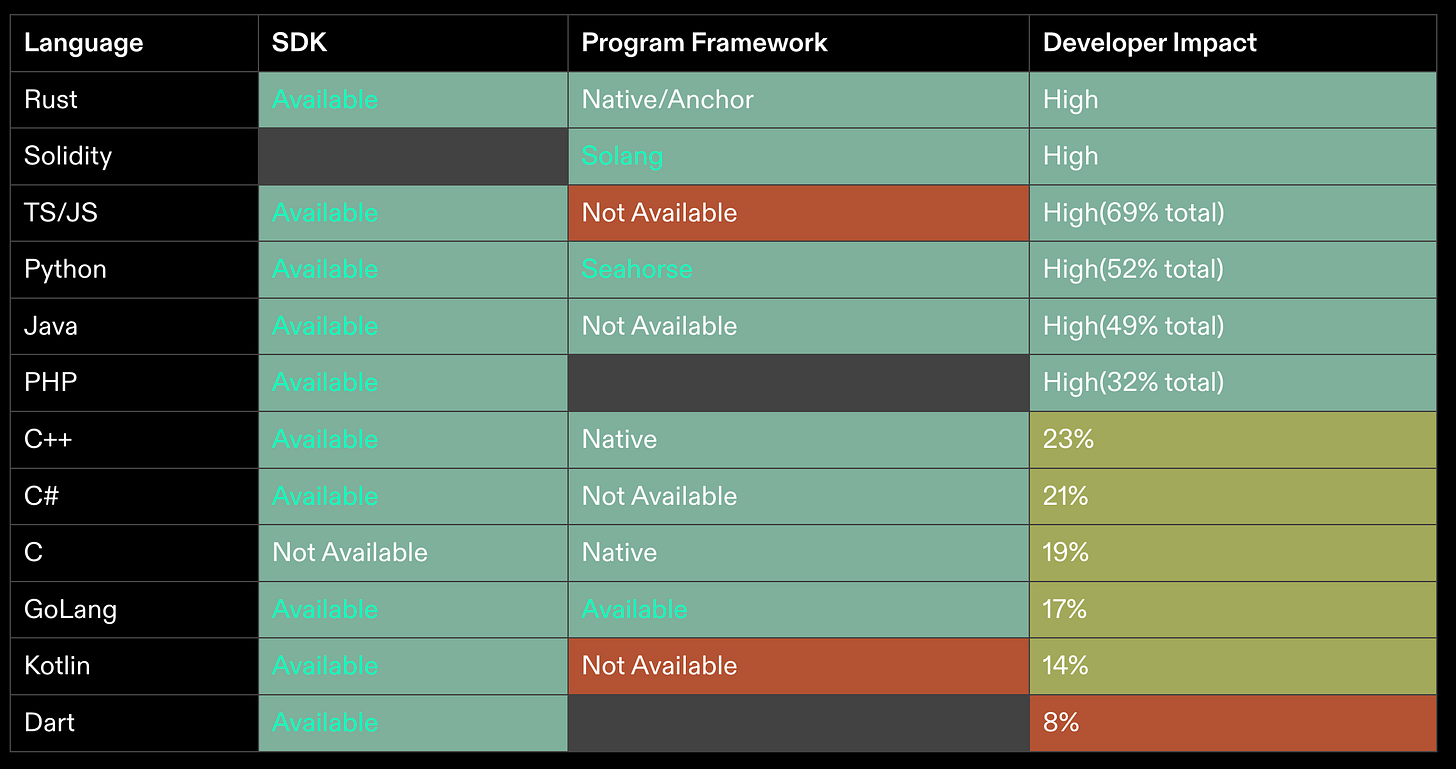Open the Python SDK 'Available' link
Viewport: 1456px width, 769px height.
[325, 270]
